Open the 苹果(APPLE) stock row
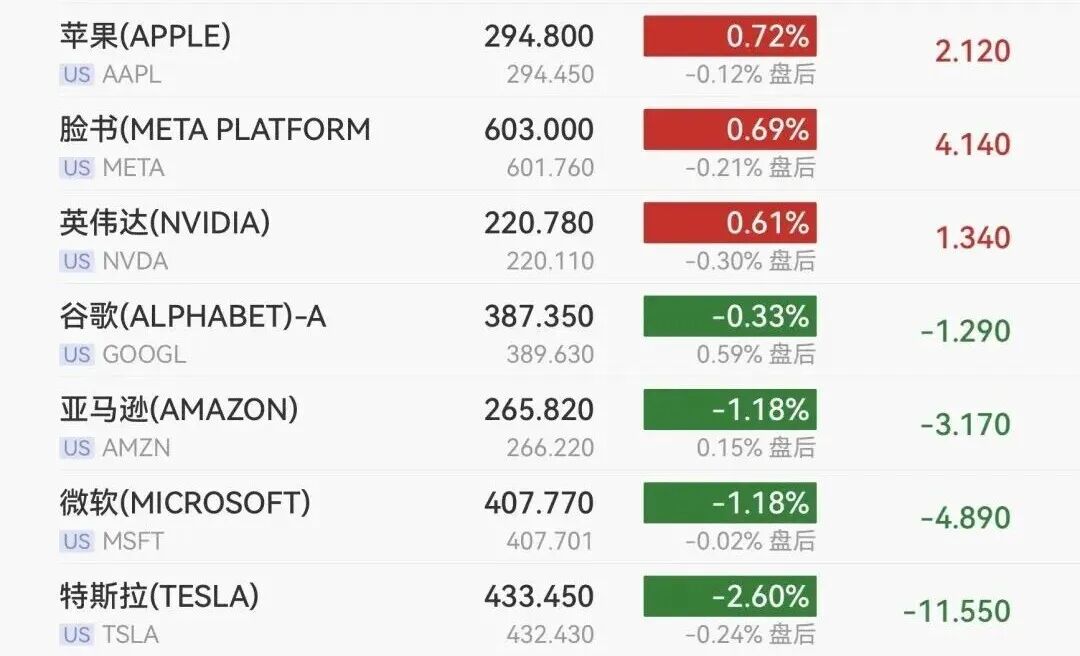The width and height of the screenshot is (1080, 656). coord(540,51)
